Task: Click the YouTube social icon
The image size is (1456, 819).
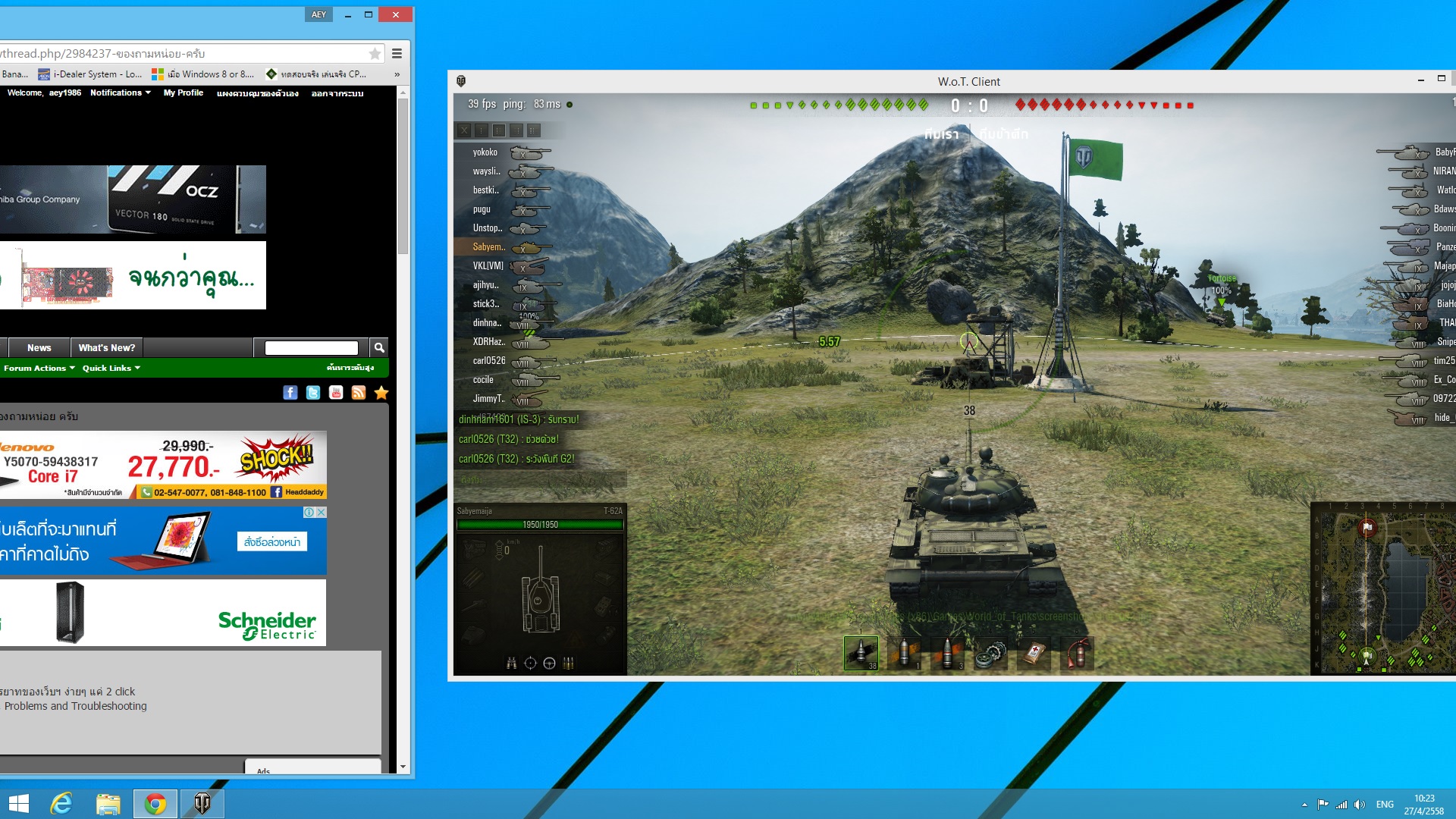Action: [336, 392]
